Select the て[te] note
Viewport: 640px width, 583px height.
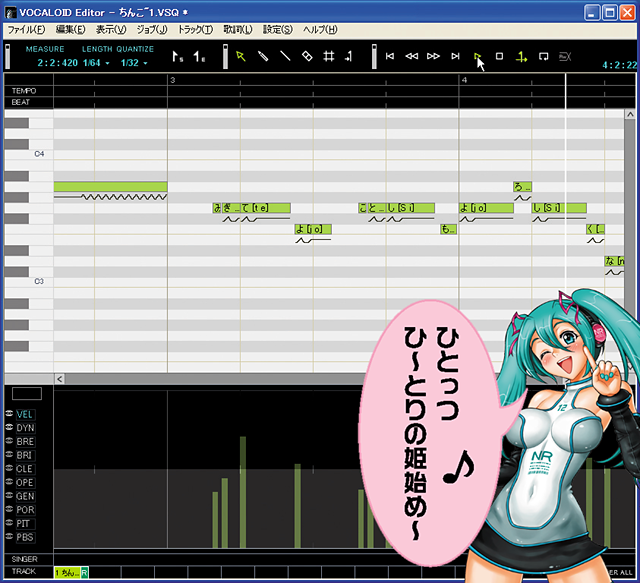point(265,208)
